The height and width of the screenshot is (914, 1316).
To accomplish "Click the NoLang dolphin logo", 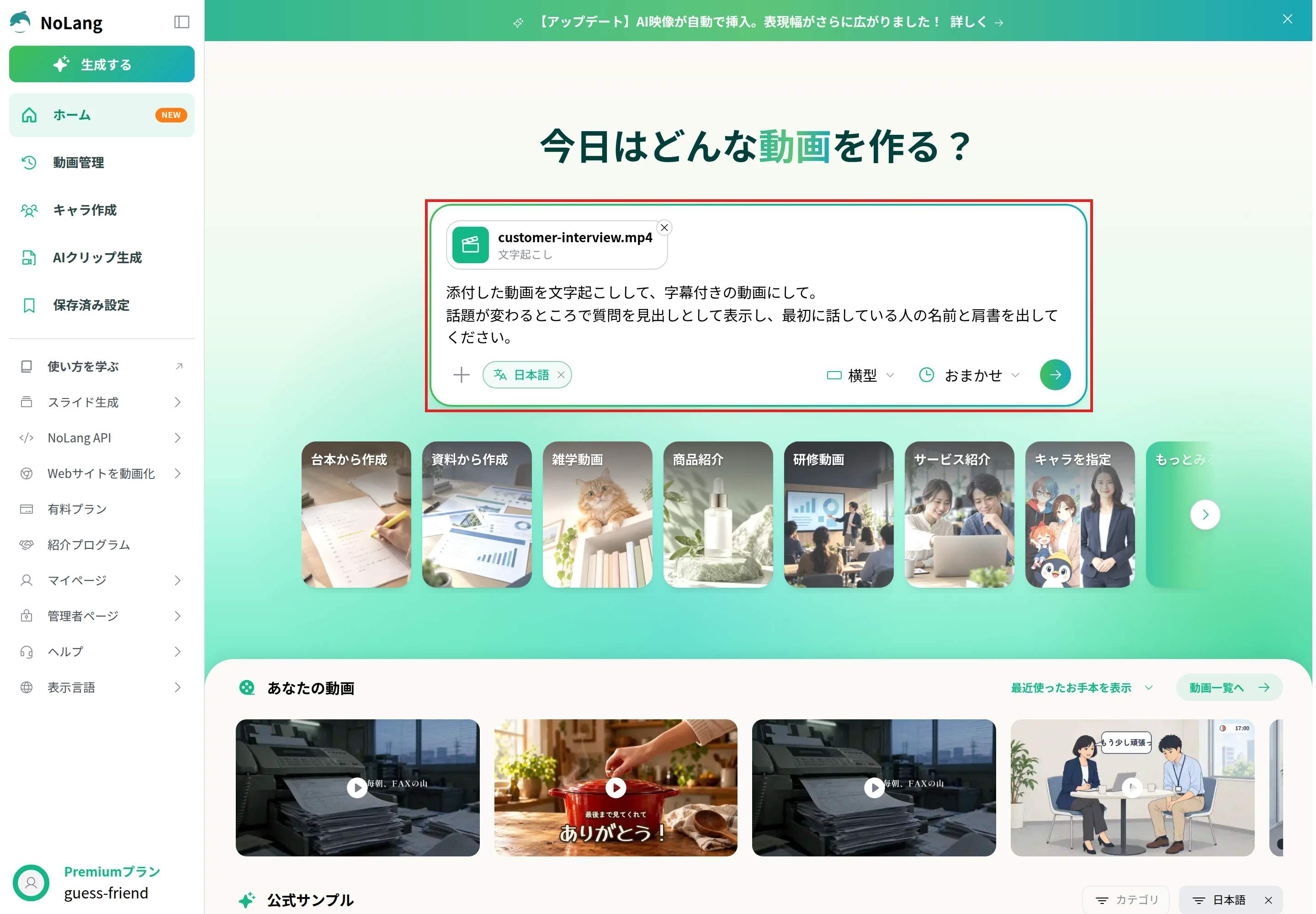I will click(21, 22).
